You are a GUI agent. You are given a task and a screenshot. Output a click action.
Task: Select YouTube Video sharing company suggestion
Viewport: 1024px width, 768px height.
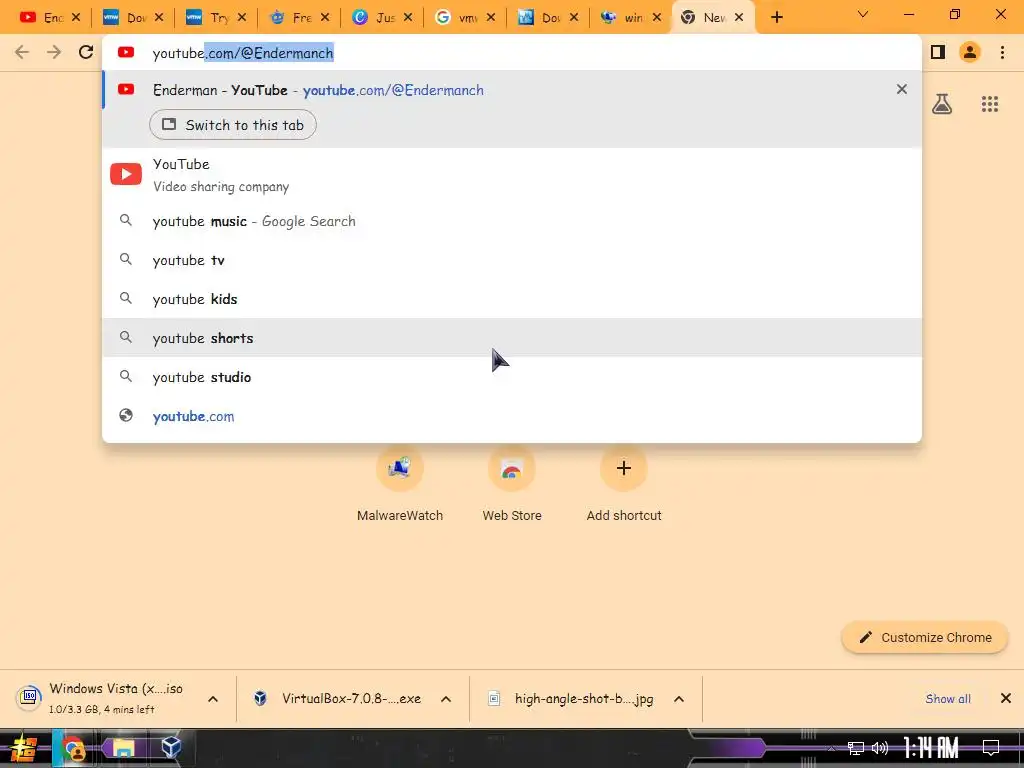coord(512,174)
